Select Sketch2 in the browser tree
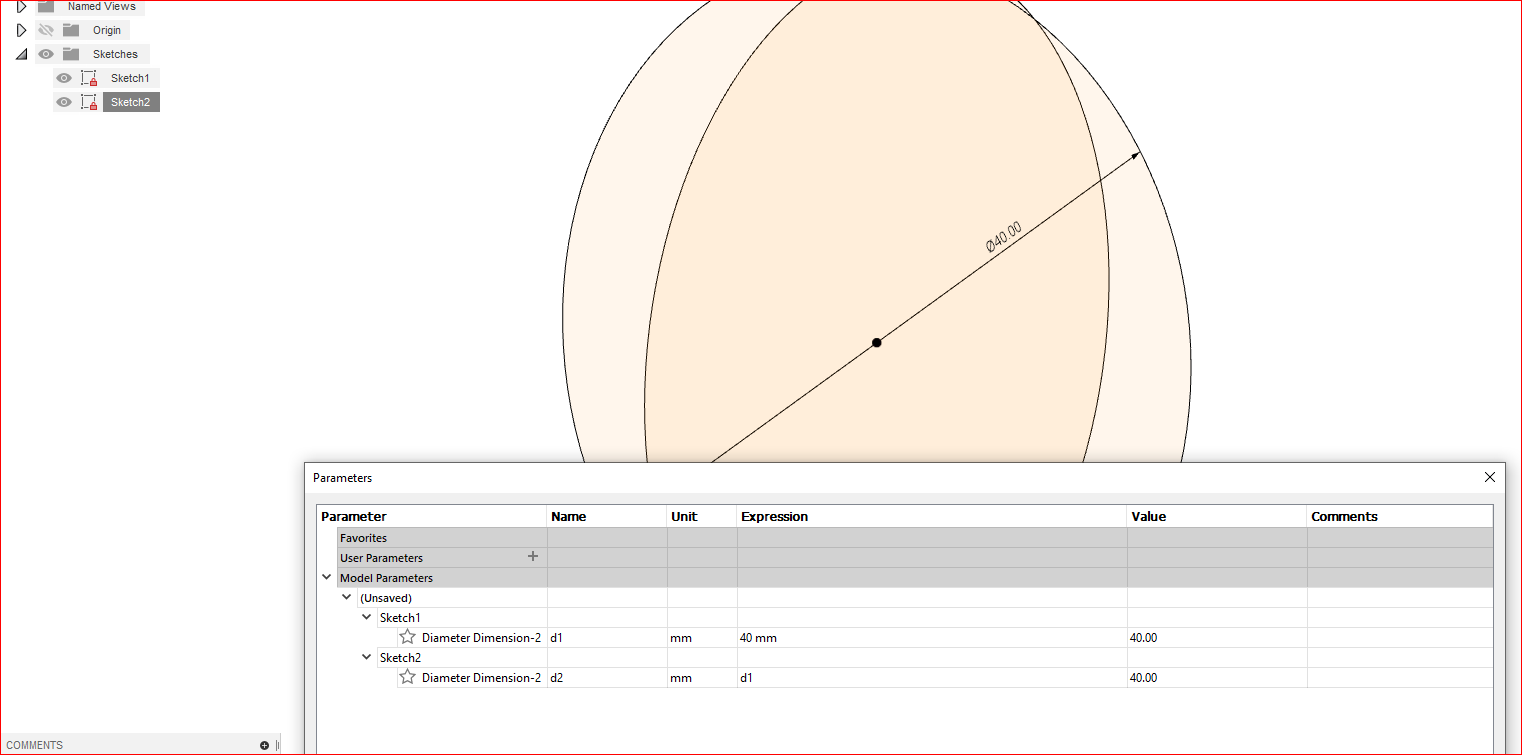This screenshot has height=755, width=1522. pyautogui.click(x=130, y=101)
